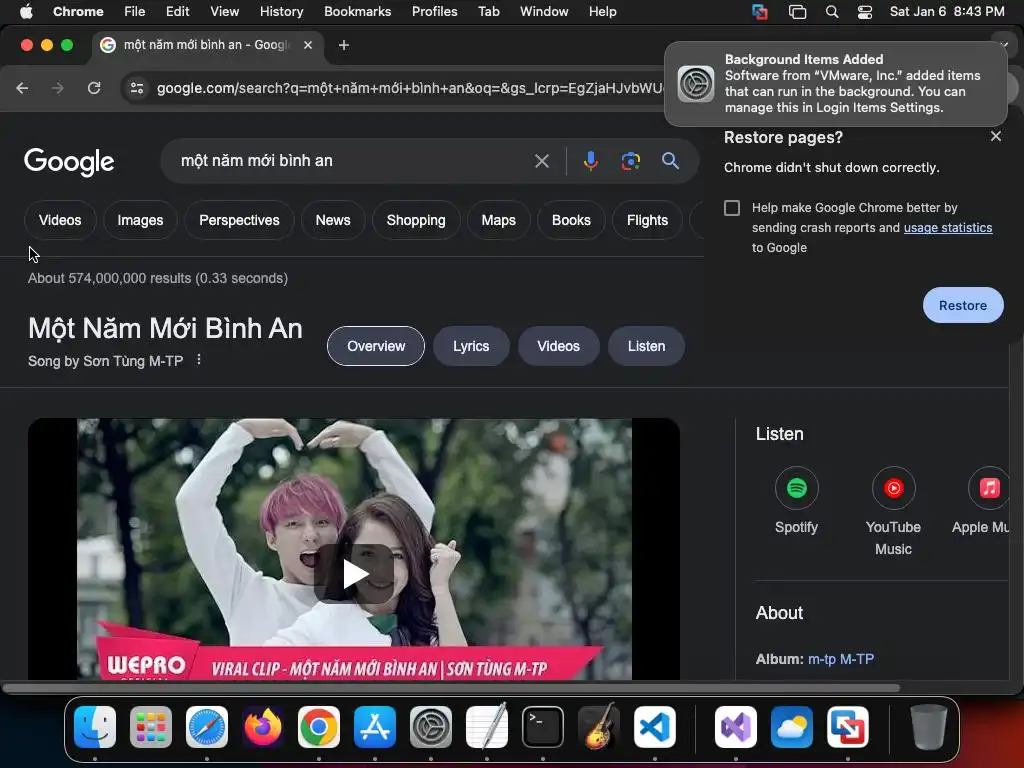Filter results by Shopping
Screen dimensions: 1024x768
pos(416,220)
